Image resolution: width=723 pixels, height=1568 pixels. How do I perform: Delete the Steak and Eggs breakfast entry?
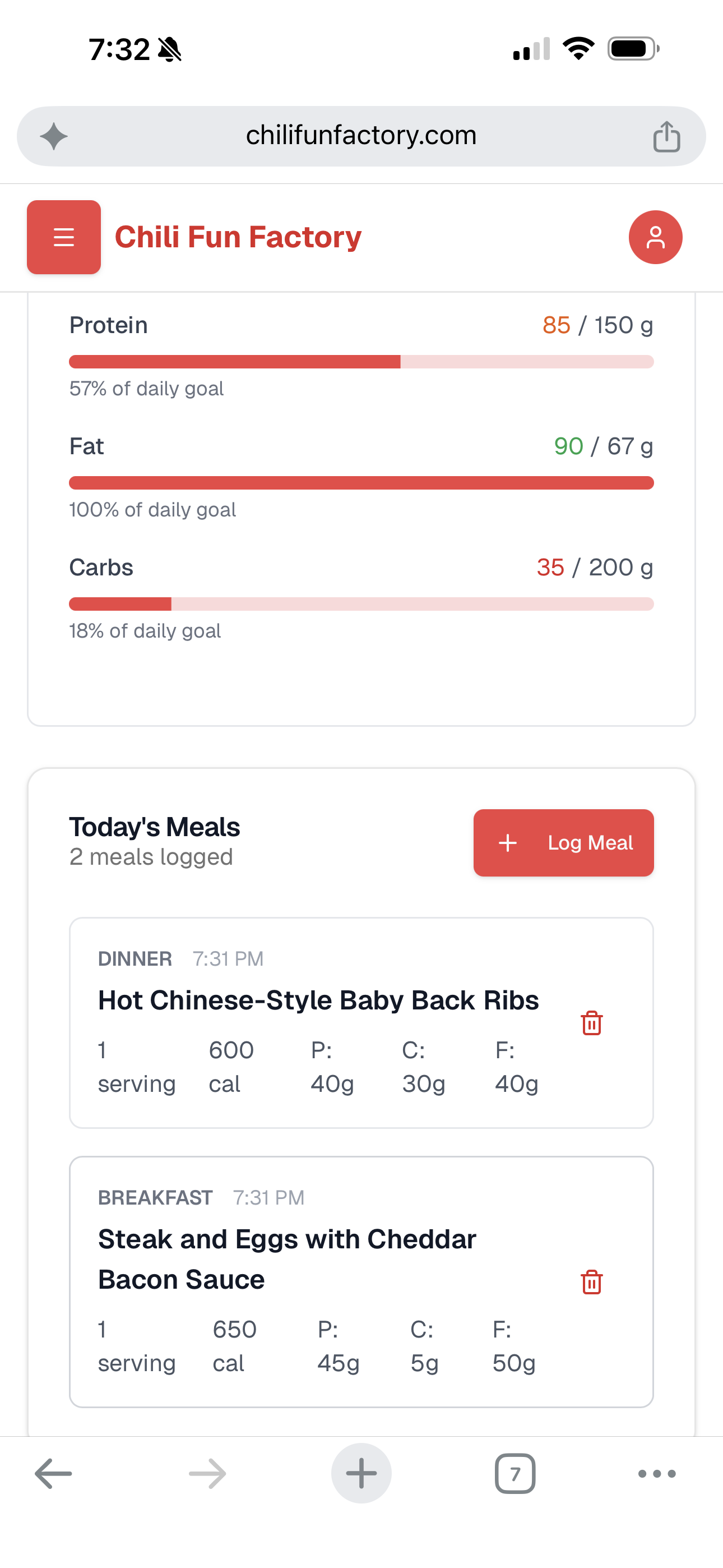(591, 1281)
